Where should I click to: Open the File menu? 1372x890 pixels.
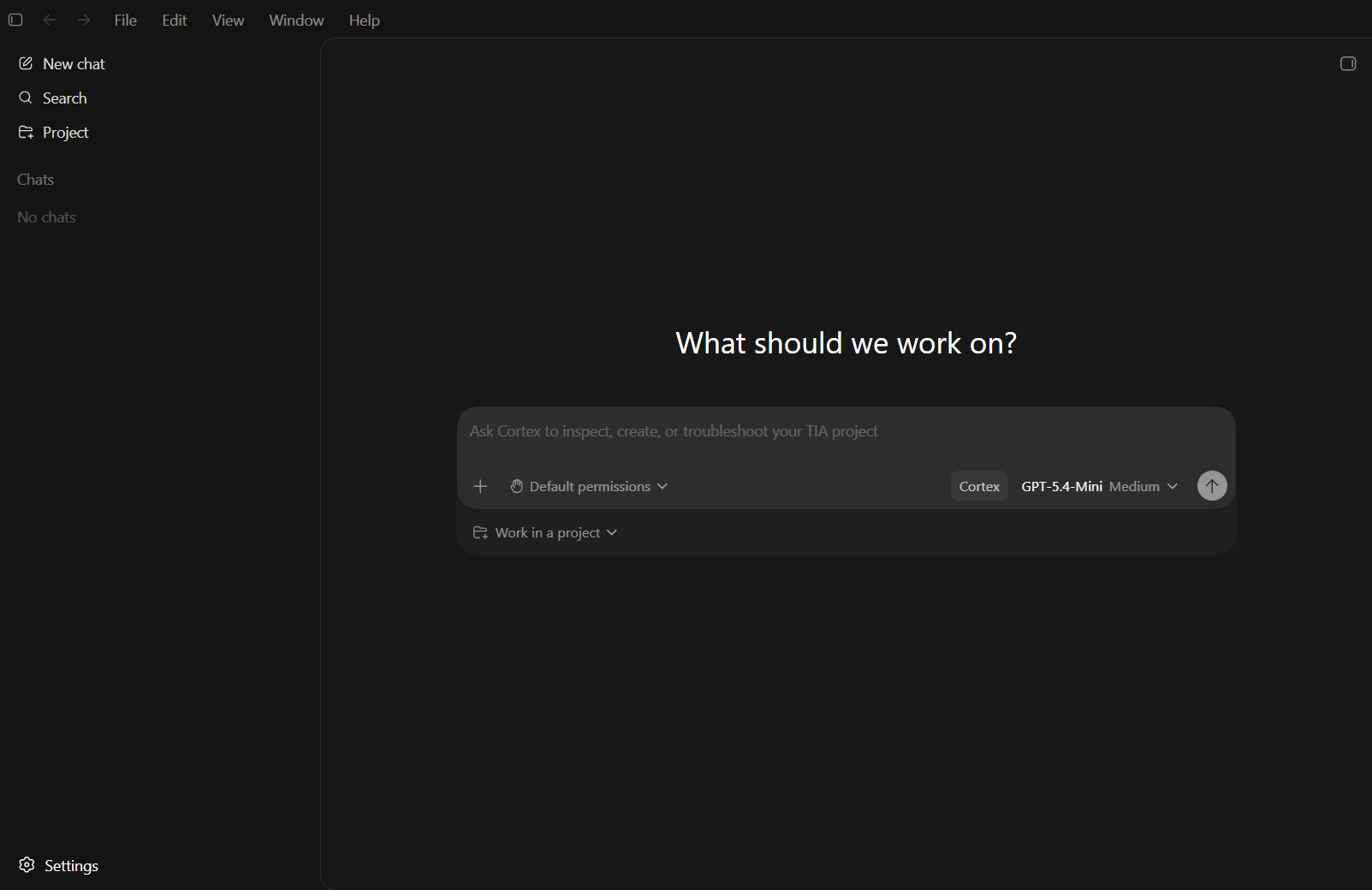(x=126, y=21)
